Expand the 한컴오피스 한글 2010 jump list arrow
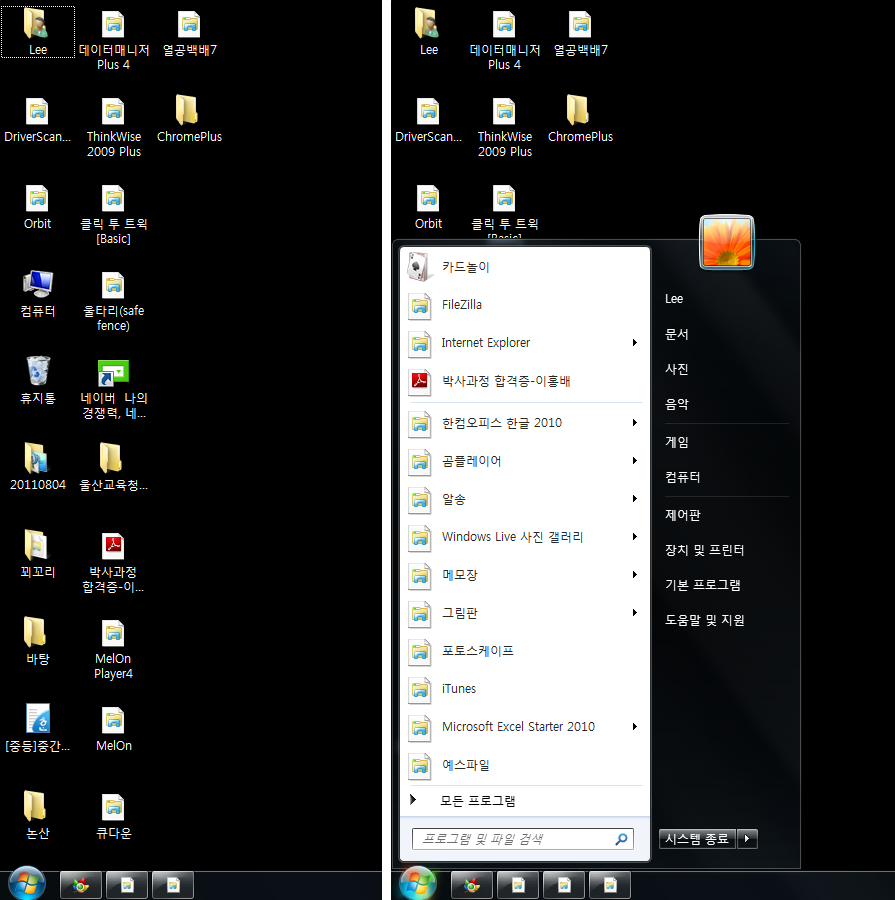The width and height of the screenshot is (895, 900). pos(634,423)
